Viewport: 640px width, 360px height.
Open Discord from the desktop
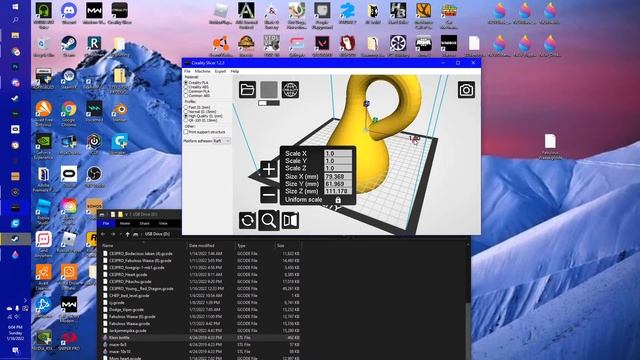[69, 13]
